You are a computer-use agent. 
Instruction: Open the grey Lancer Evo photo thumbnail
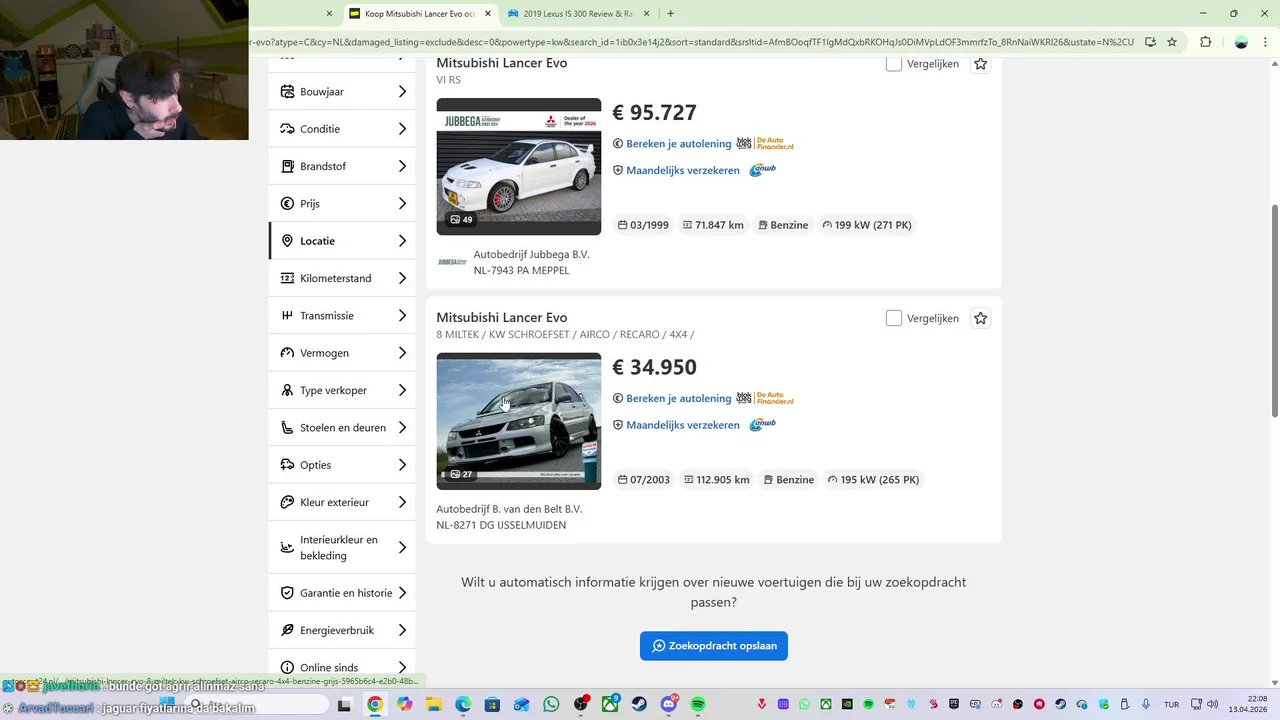519,421
